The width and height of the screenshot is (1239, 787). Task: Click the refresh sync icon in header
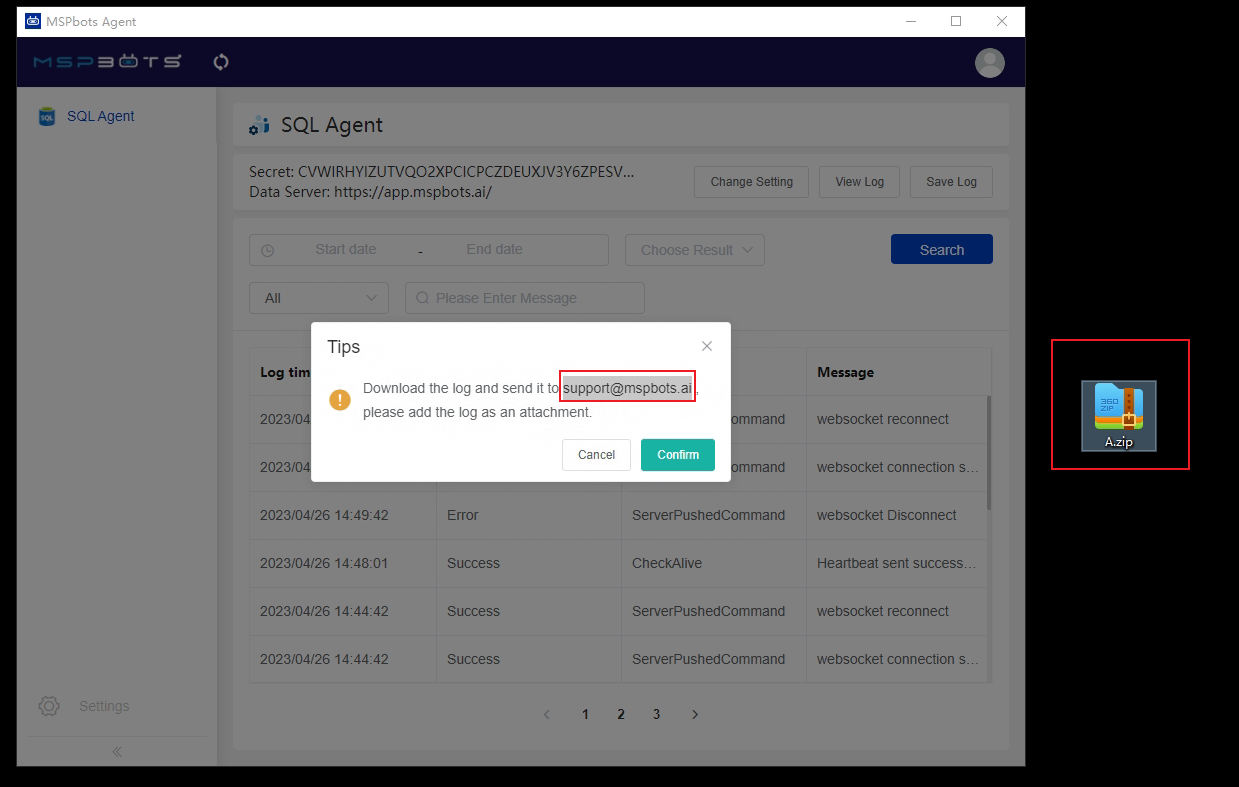[221, 62]
